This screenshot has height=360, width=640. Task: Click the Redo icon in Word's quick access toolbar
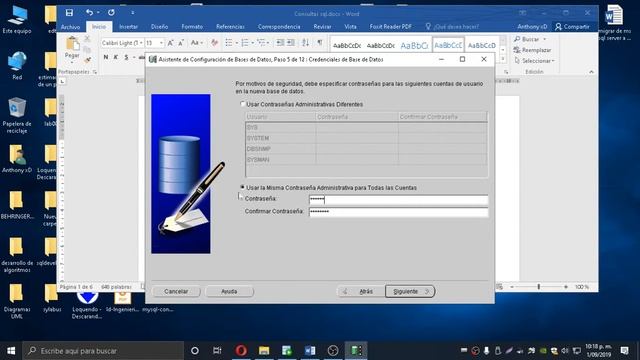tap(111, 13)
